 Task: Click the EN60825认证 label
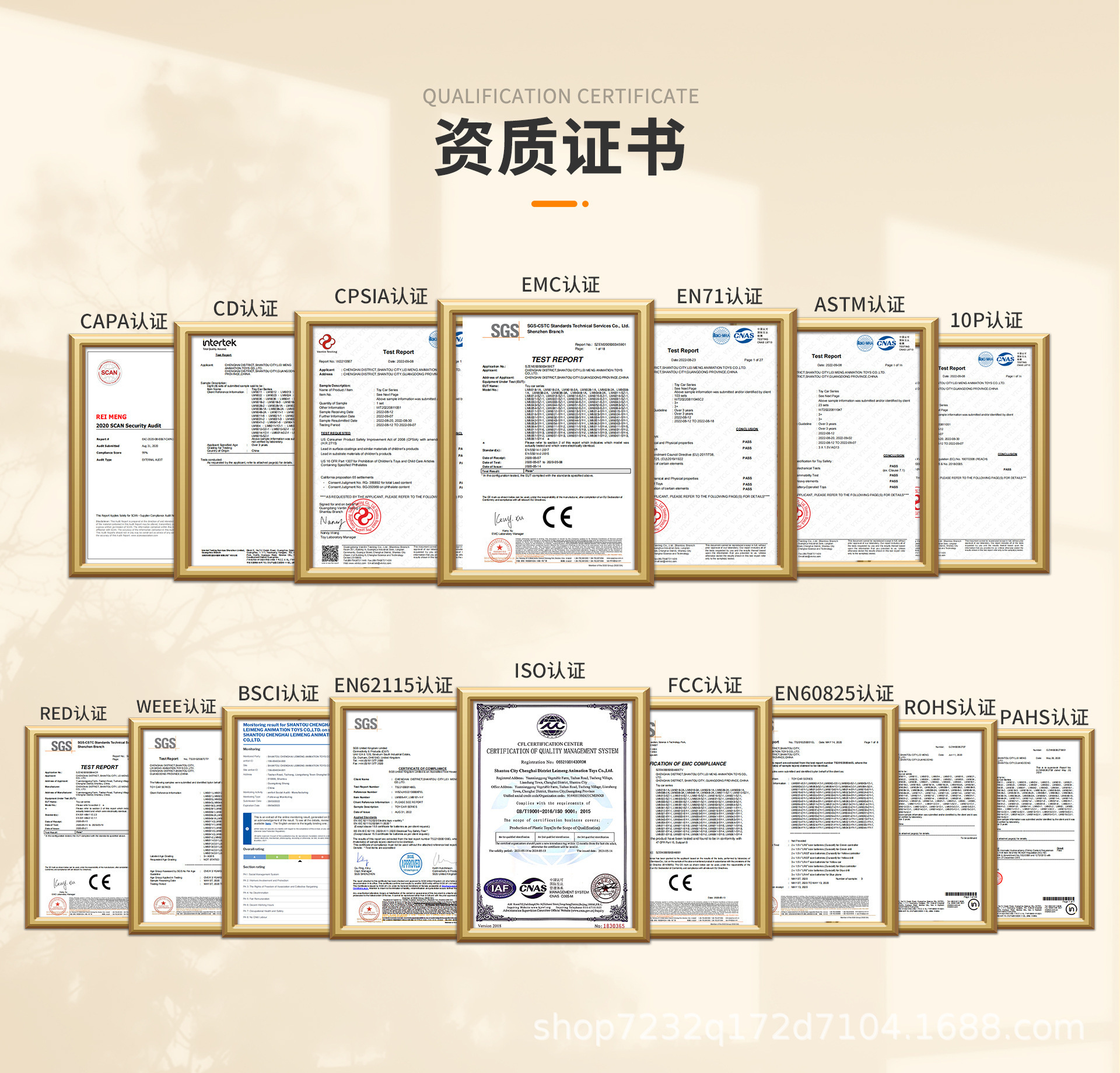[834, 693]
